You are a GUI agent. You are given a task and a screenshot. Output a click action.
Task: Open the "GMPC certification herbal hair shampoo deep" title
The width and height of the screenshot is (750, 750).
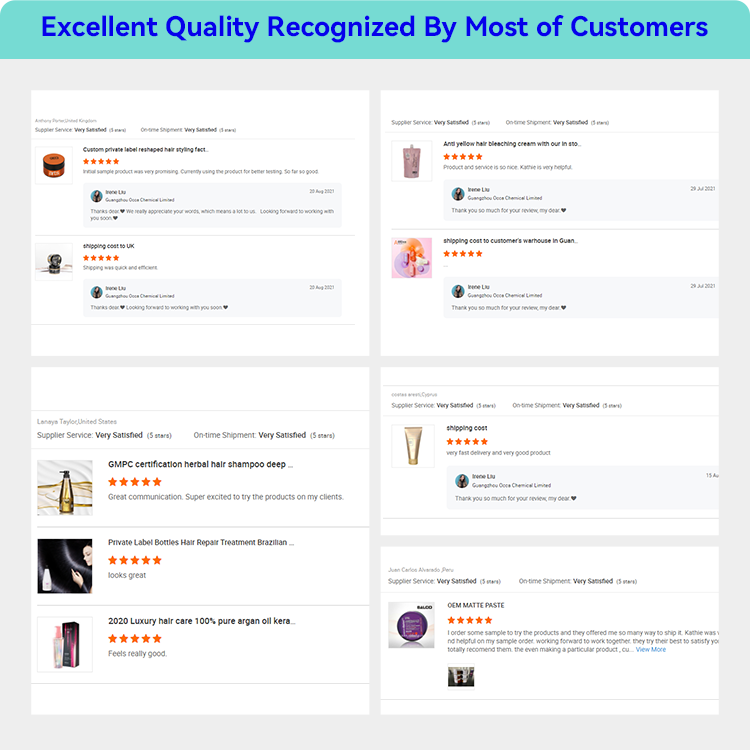click(200, 464)
